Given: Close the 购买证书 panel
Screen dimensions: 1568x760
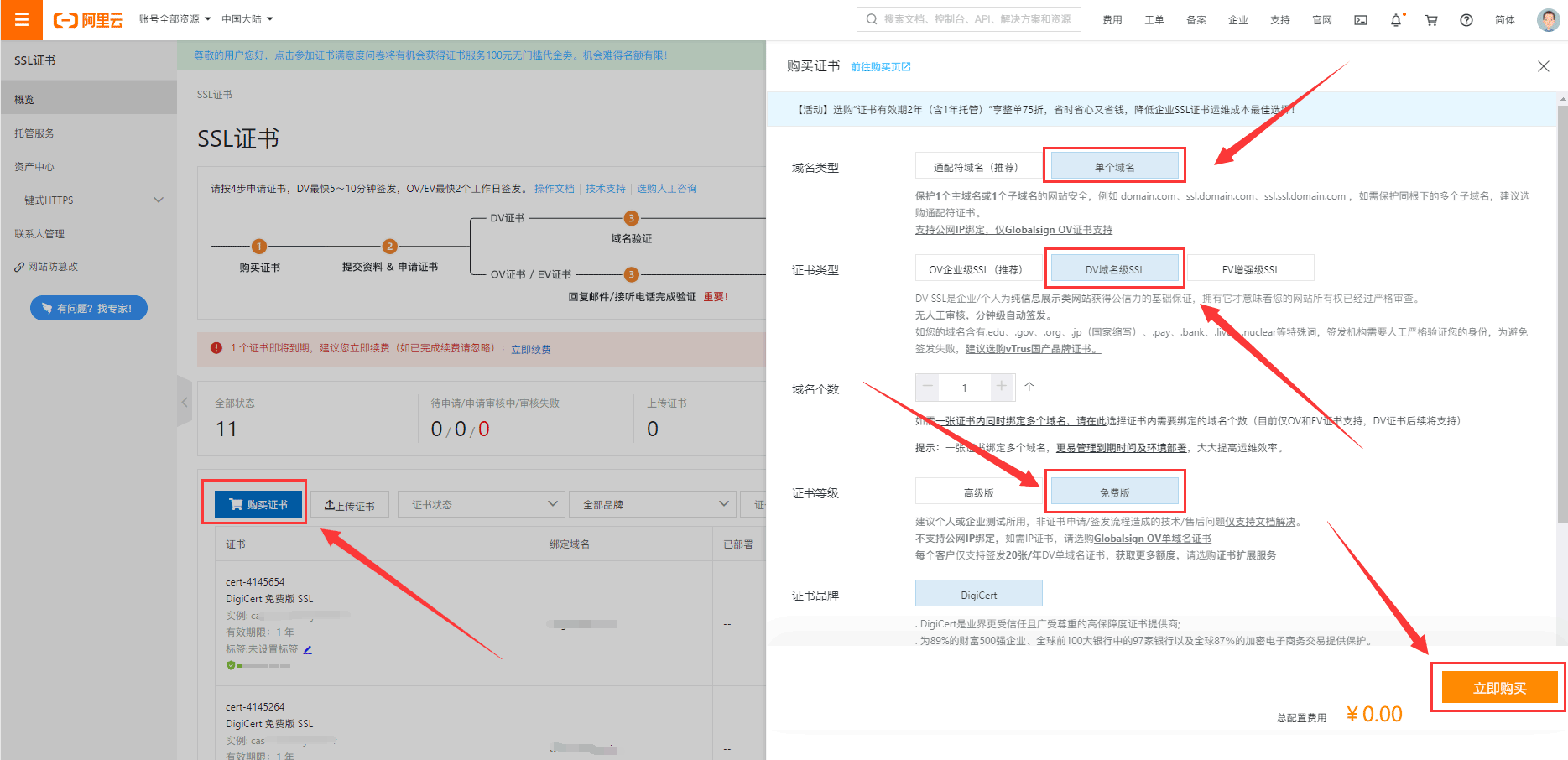Looking at the screenshot, I should [1543, 66].
